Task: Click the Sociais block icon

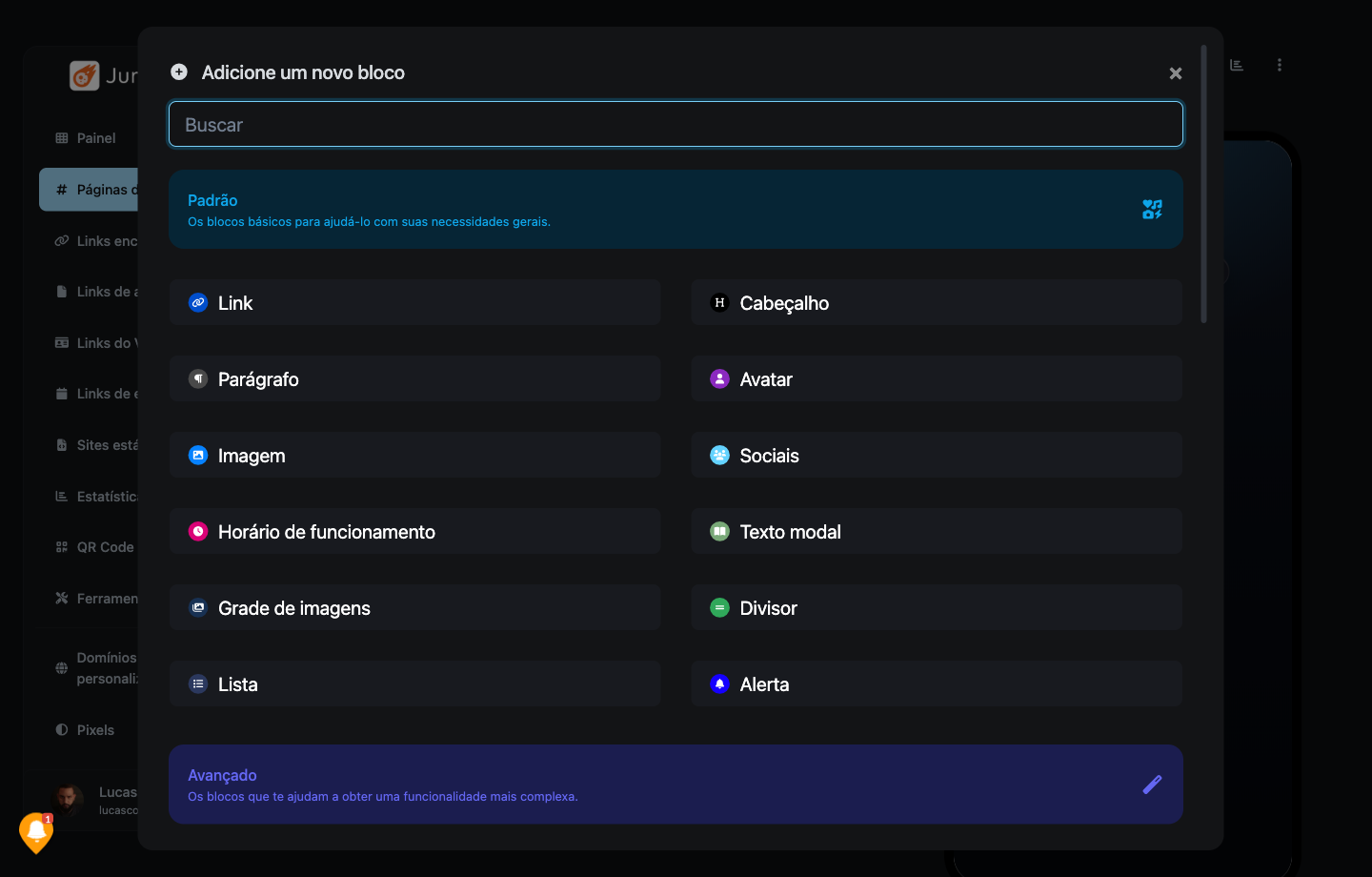Action: click(720, 456)
